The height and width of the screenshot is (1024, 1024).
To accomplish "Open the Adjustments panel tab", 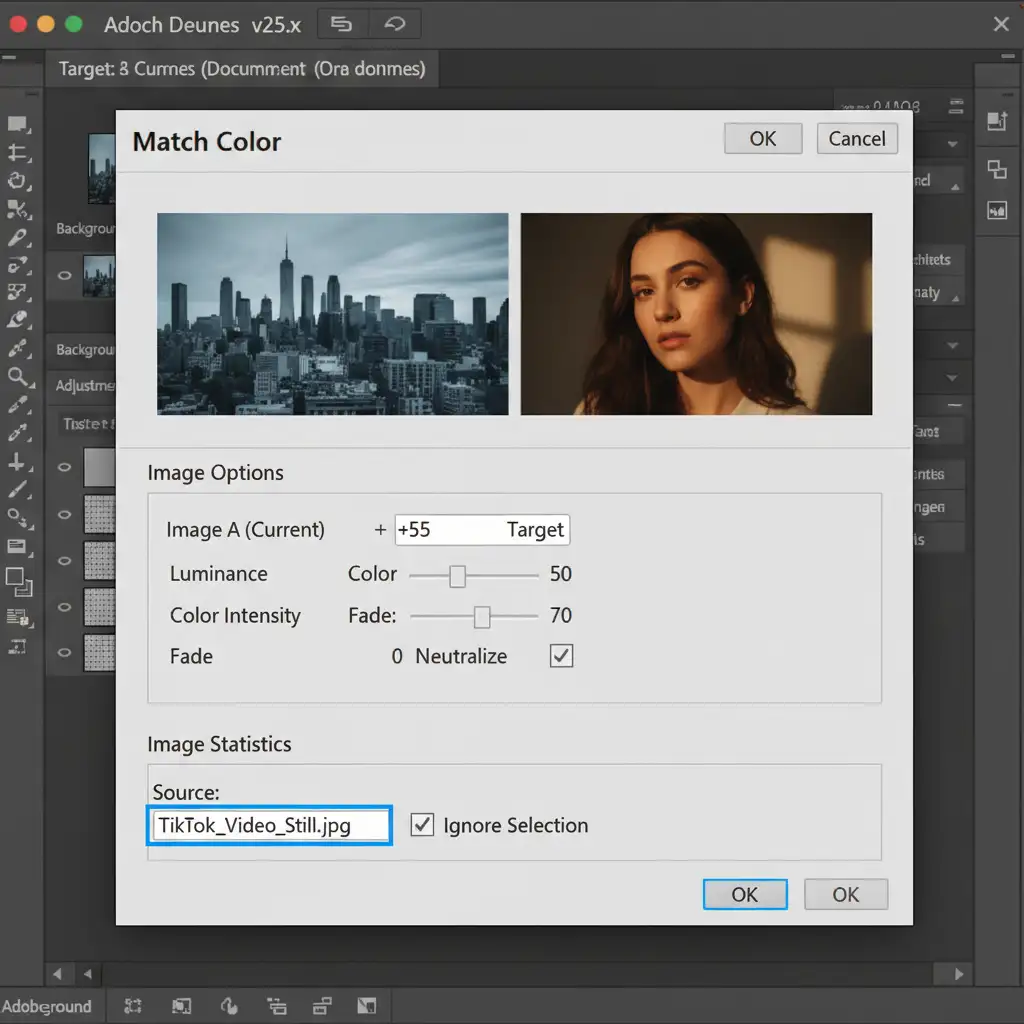I will [x=84, y=385].
